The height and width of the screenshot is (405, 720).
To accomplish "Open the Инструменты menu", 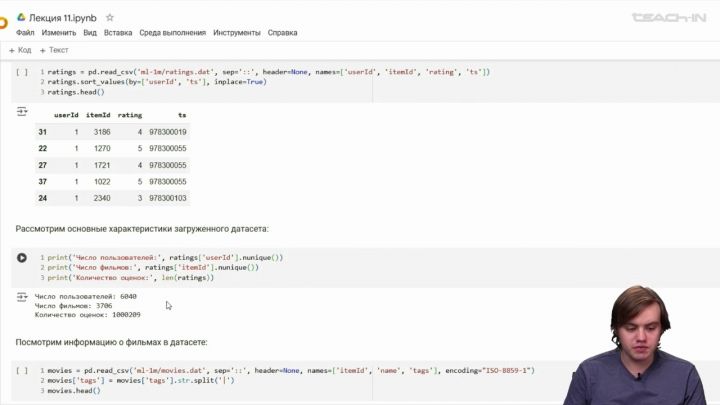I will (237, 32).
